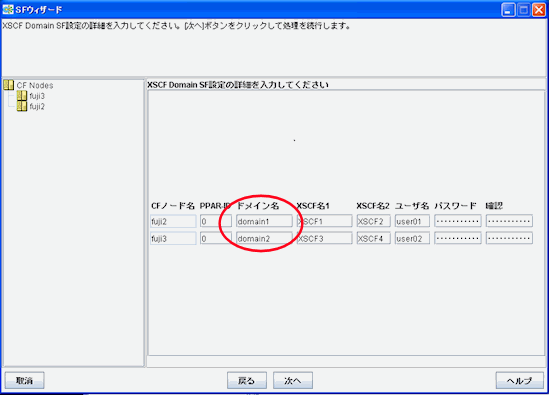Open help with the ヘルプ button

point(520,380)
